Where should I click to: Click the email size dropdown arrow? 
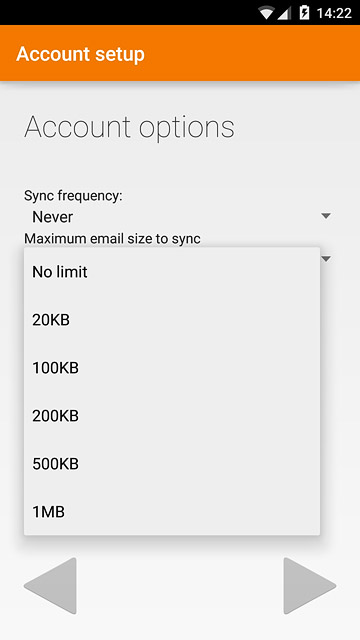(326, 259)
